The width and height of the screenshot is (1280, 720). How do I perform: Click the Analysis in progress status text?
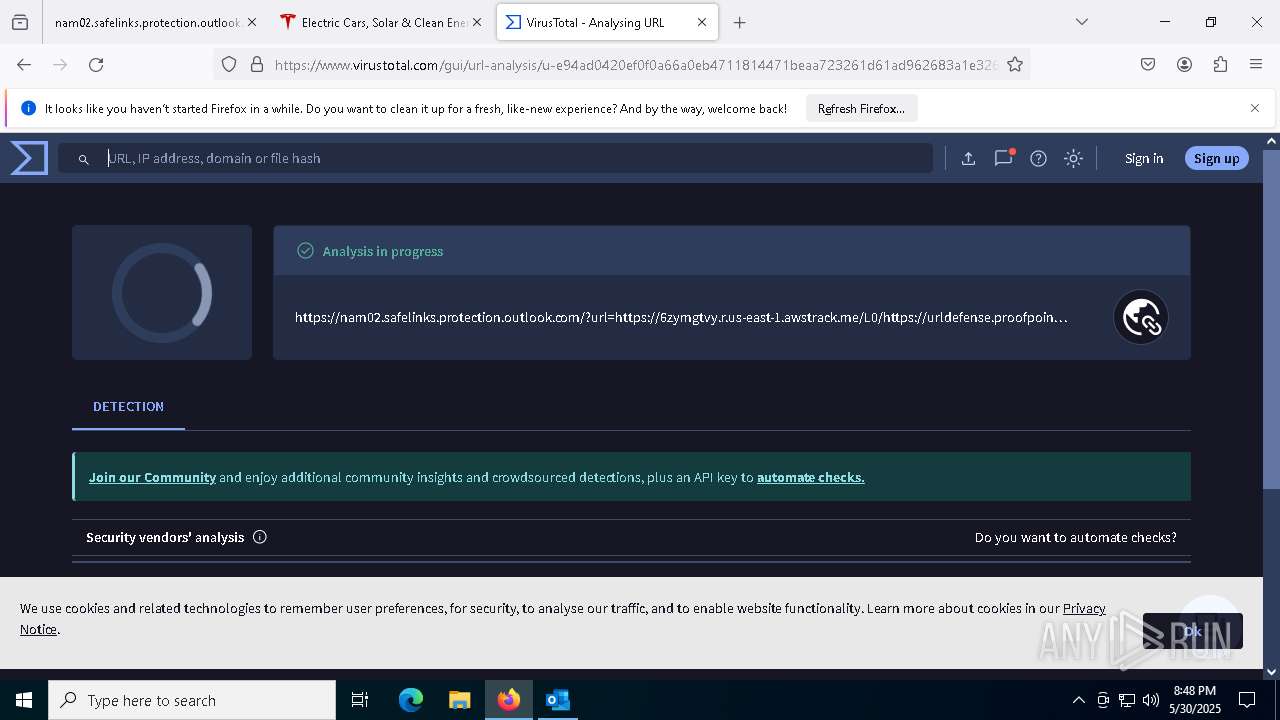(x=383, y=251)
